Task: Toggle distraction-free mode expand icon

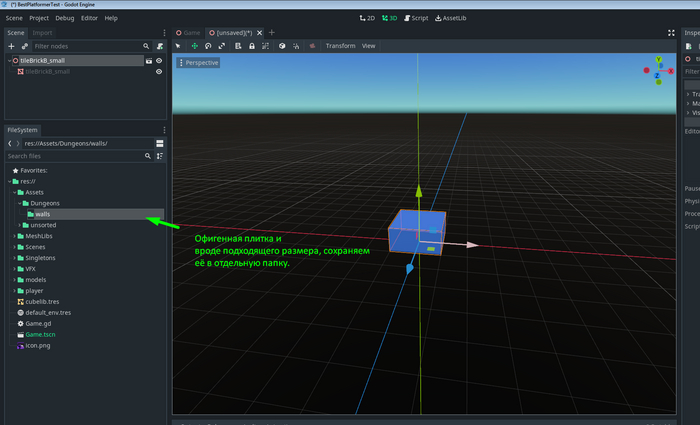Action: click(670, 33)
